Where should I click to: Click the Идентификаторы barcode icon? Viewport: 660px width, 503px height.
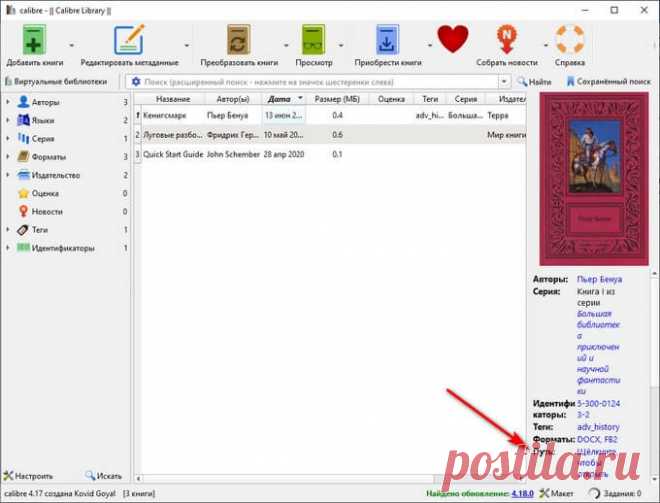(x=23, y=248)
